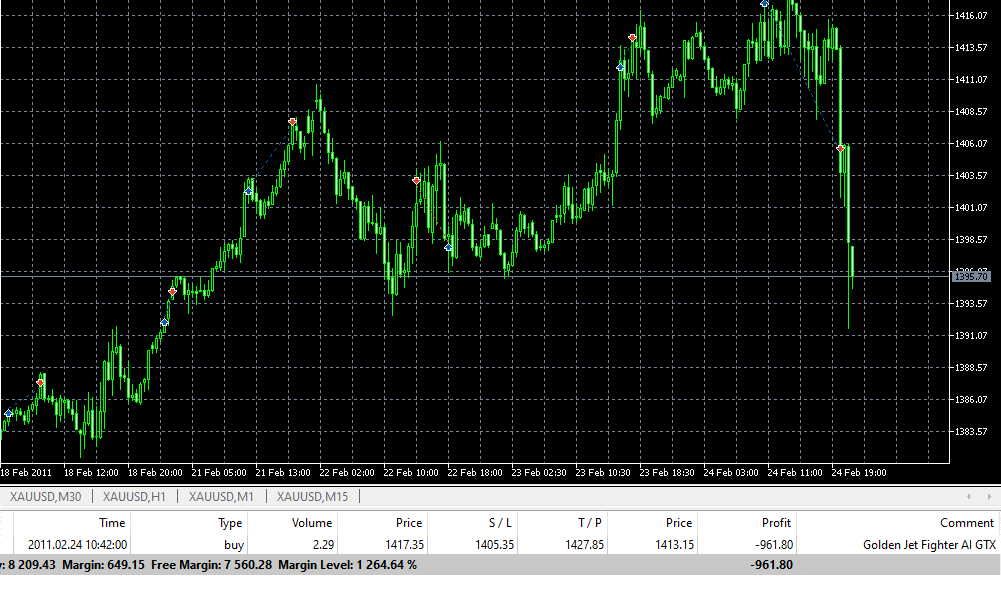Sort trades by the Volume column header
The width and height of the screenshot is (1001, 602).
click(311, 522)
